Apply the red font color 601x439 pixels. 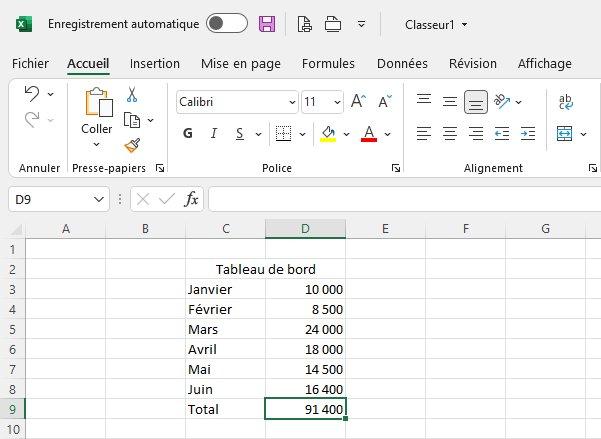tap(369, 134)
